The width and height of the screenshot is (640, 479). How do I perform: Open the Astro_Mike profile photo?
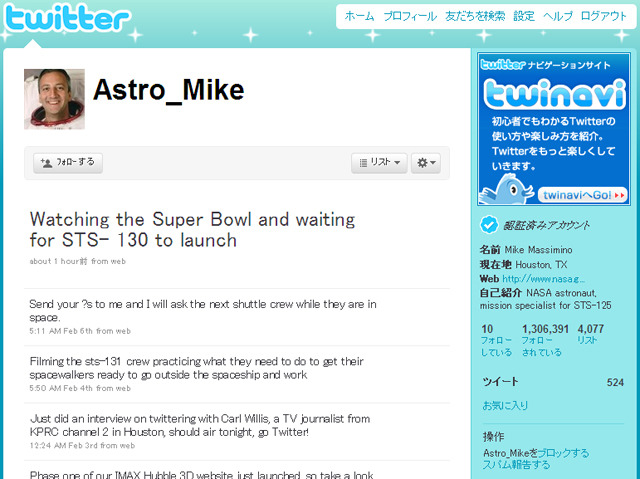54,99
